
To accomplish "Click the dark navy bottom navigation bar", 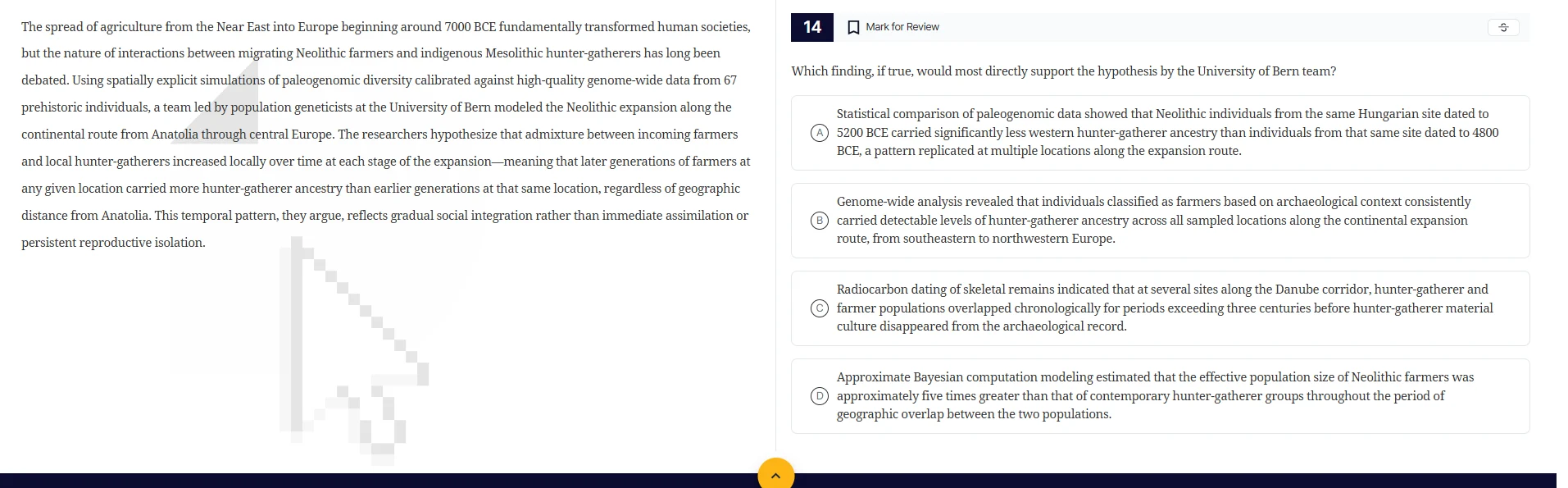I will (410, 481).
